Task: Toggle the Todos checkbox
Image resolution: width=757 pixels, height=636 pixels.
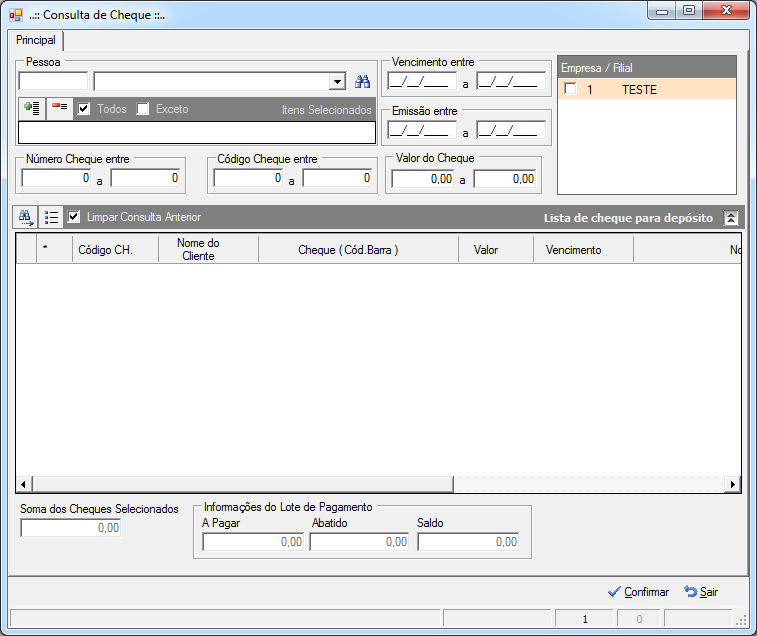Action: click(x=84, y=109)
